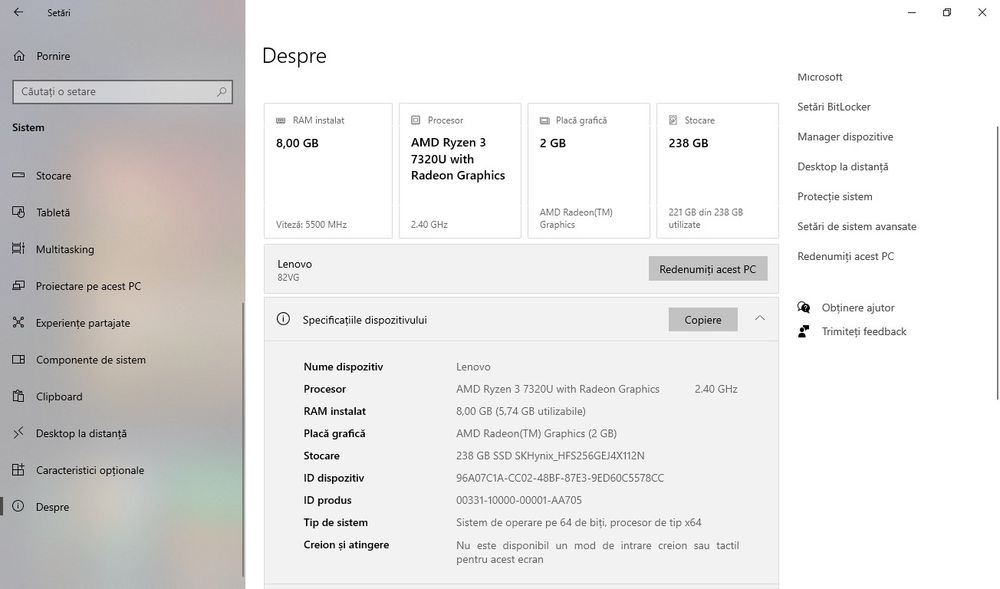
Task: Open the RAM instalat card
Action: 328,171
